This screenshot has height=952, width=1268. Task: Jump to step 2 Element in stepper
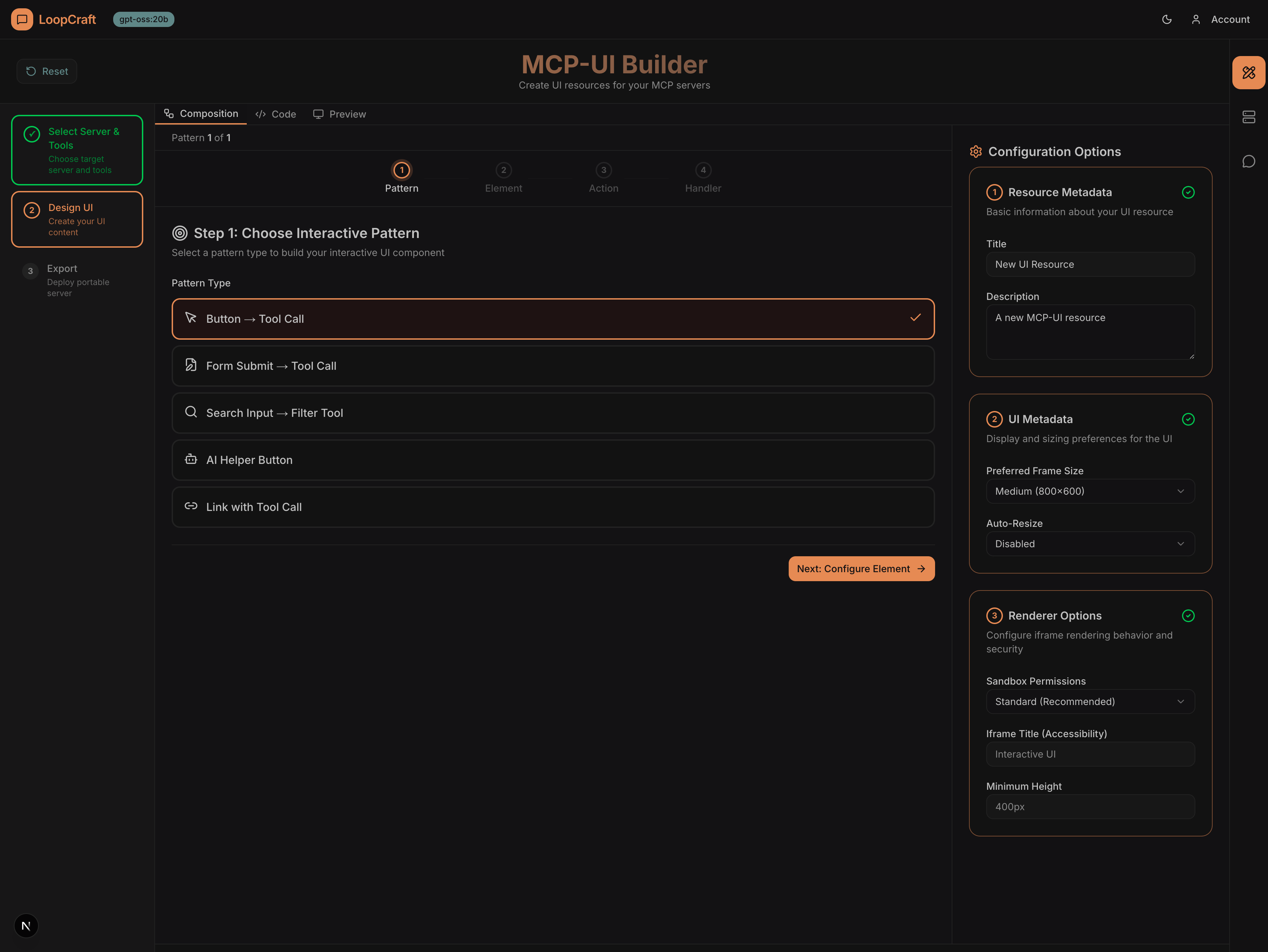point(503,177)
